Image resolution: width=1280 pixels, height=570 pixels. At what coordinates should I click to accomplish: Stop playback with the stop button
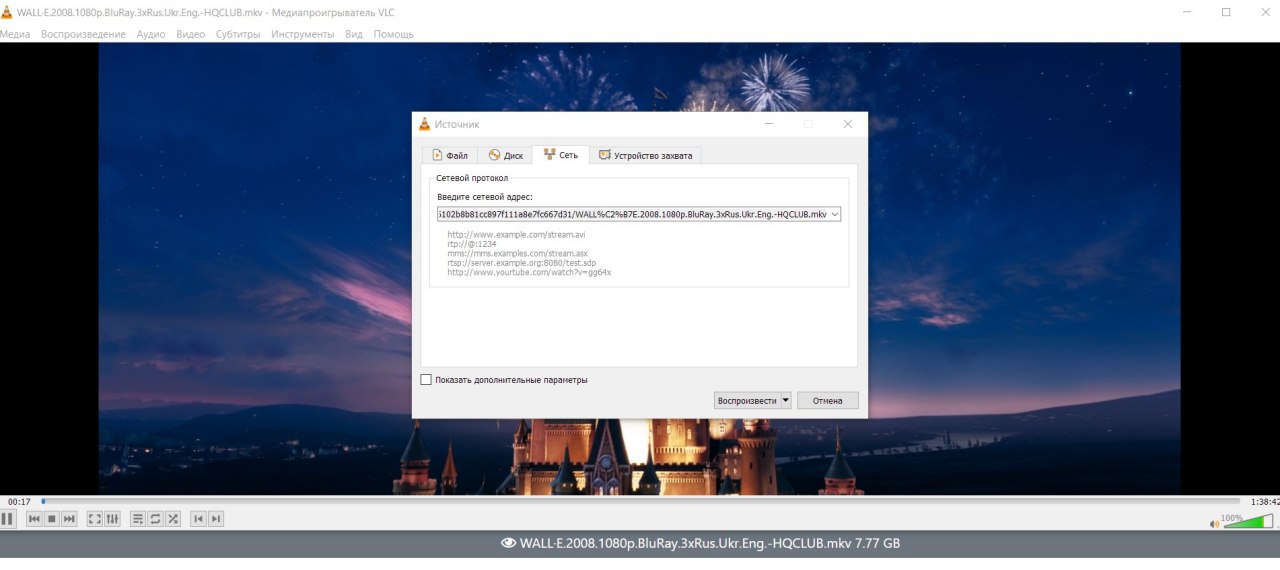point(52,518)
